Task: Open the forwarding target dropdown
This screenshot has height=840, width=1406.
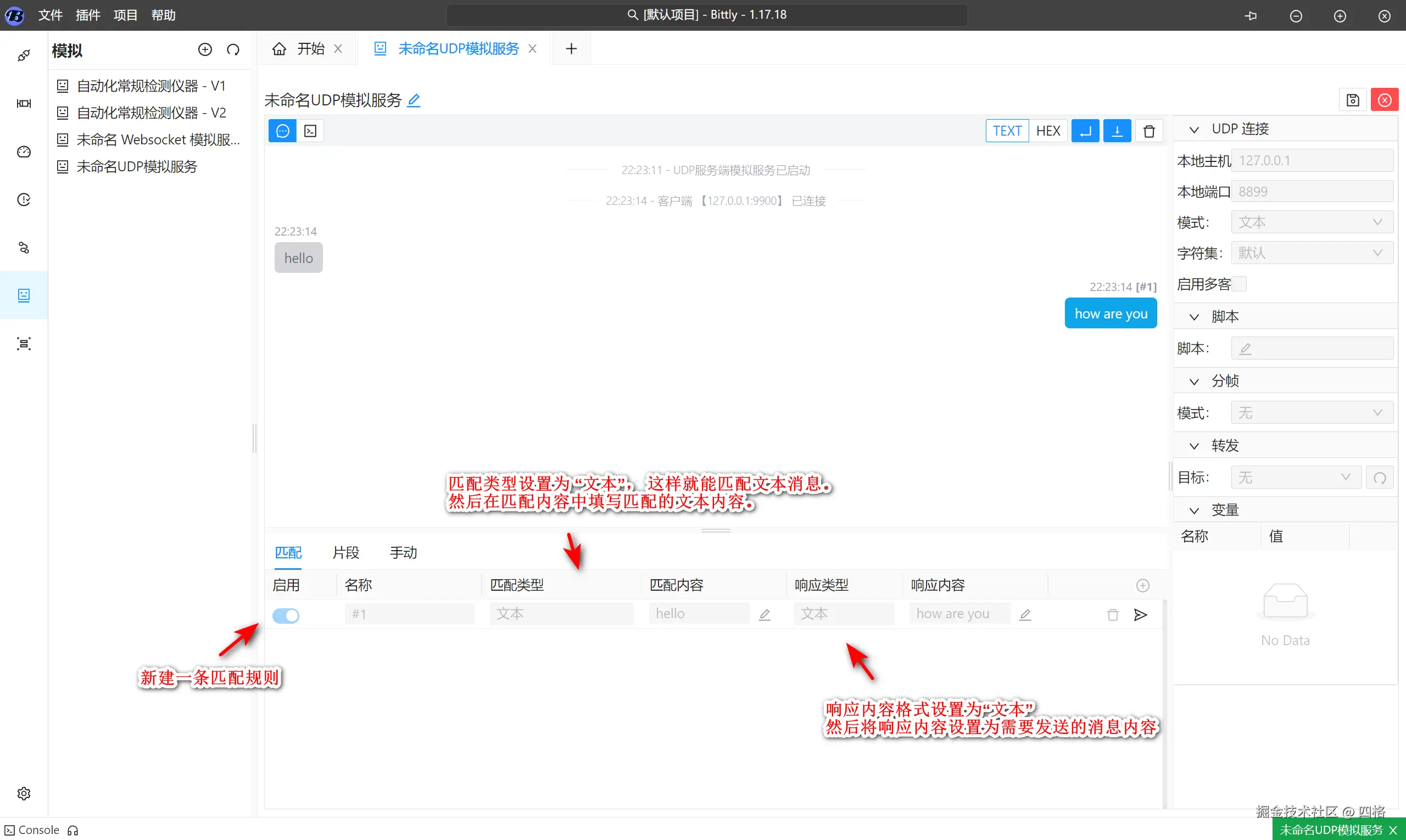Action: point(1296,477)
